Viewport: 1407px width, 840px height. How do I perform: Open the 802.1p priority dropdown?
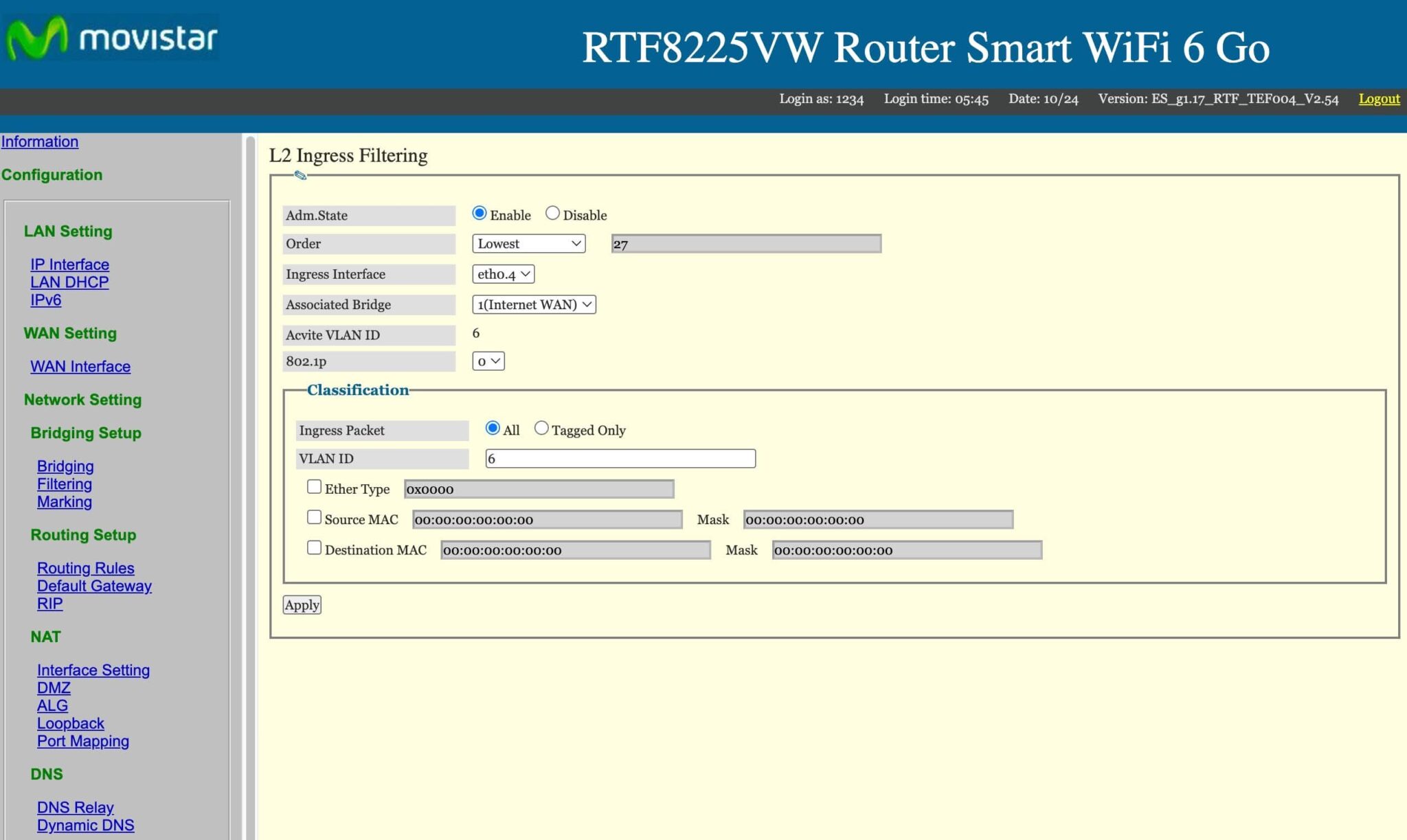coord(488,361)
